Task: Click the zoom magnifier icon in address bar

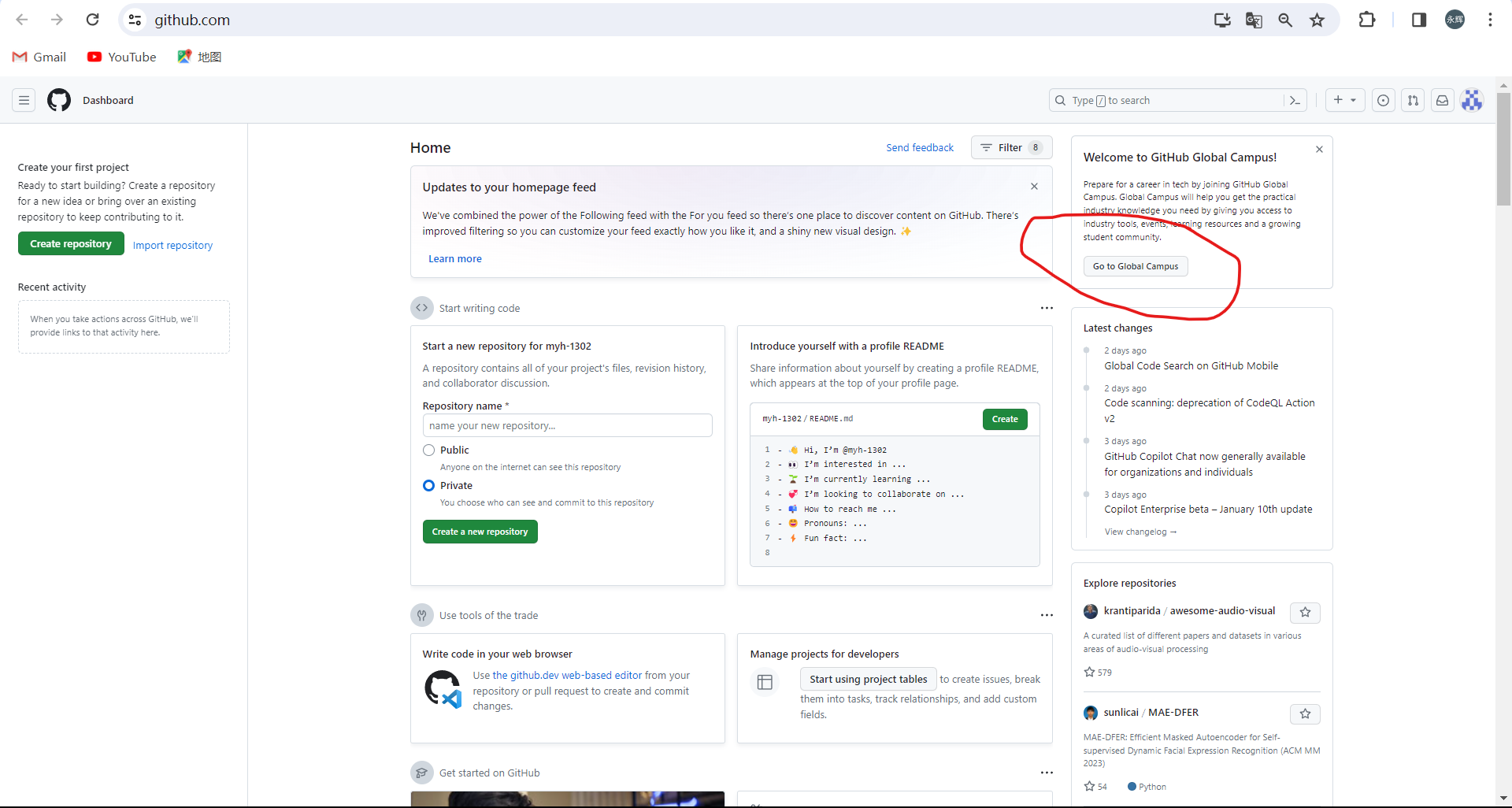Action: (x=1285, y=20)
